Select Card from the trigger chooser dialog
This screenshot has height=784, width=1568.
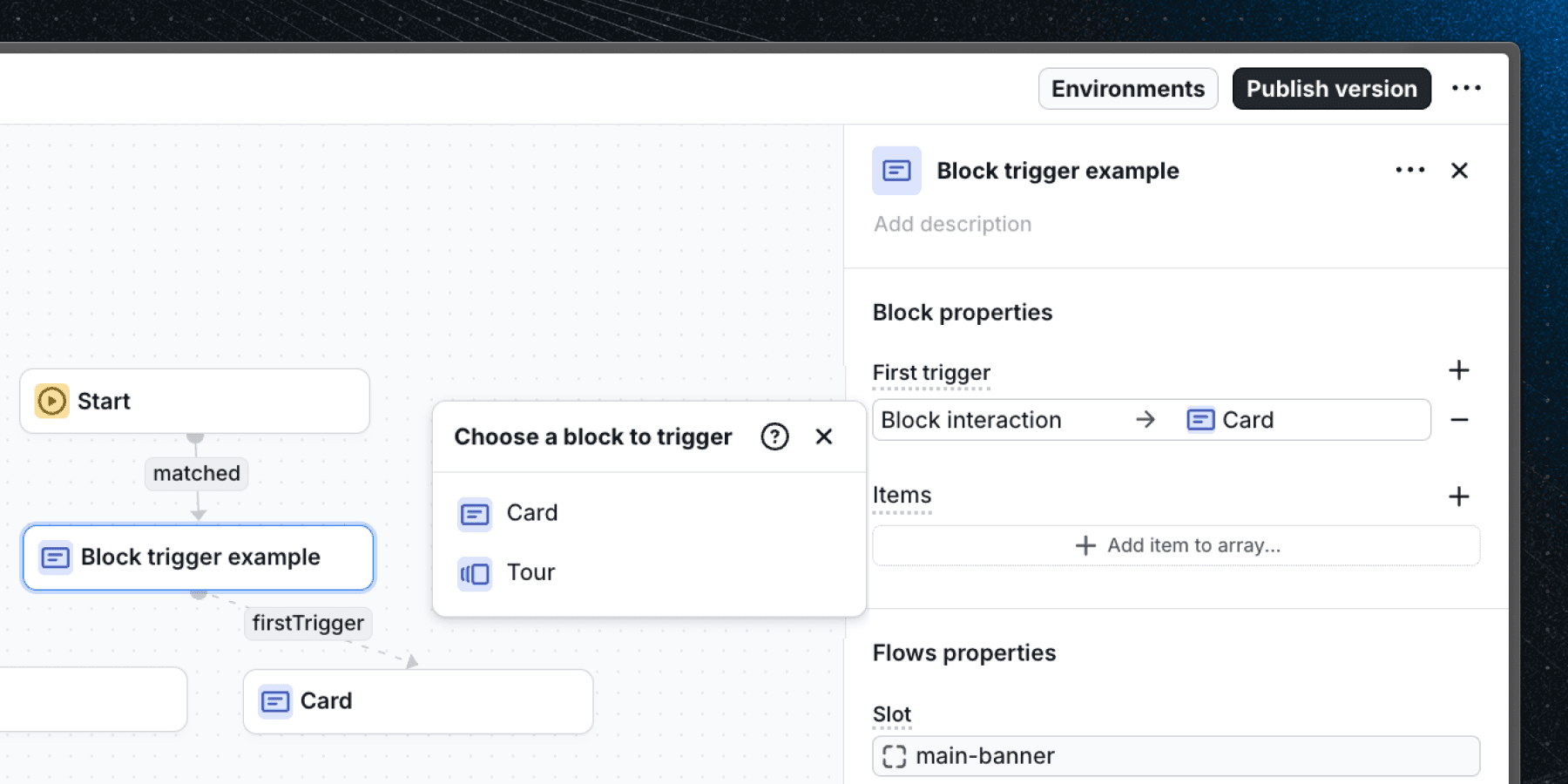tap(531, 513)
